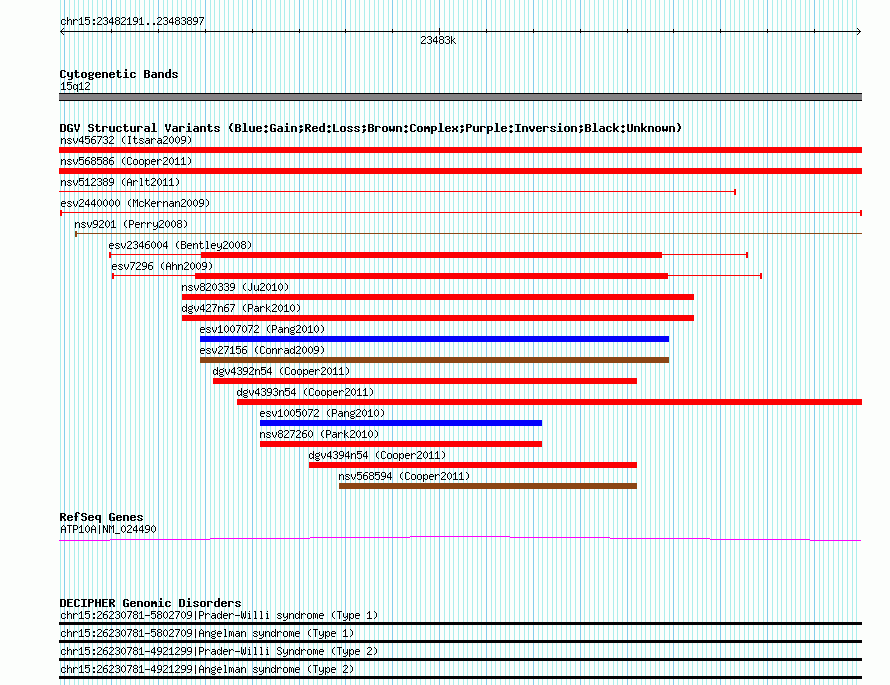
Task: Select the esv1005072 (Pang2010) label
Action: click(x=322, y=413)
